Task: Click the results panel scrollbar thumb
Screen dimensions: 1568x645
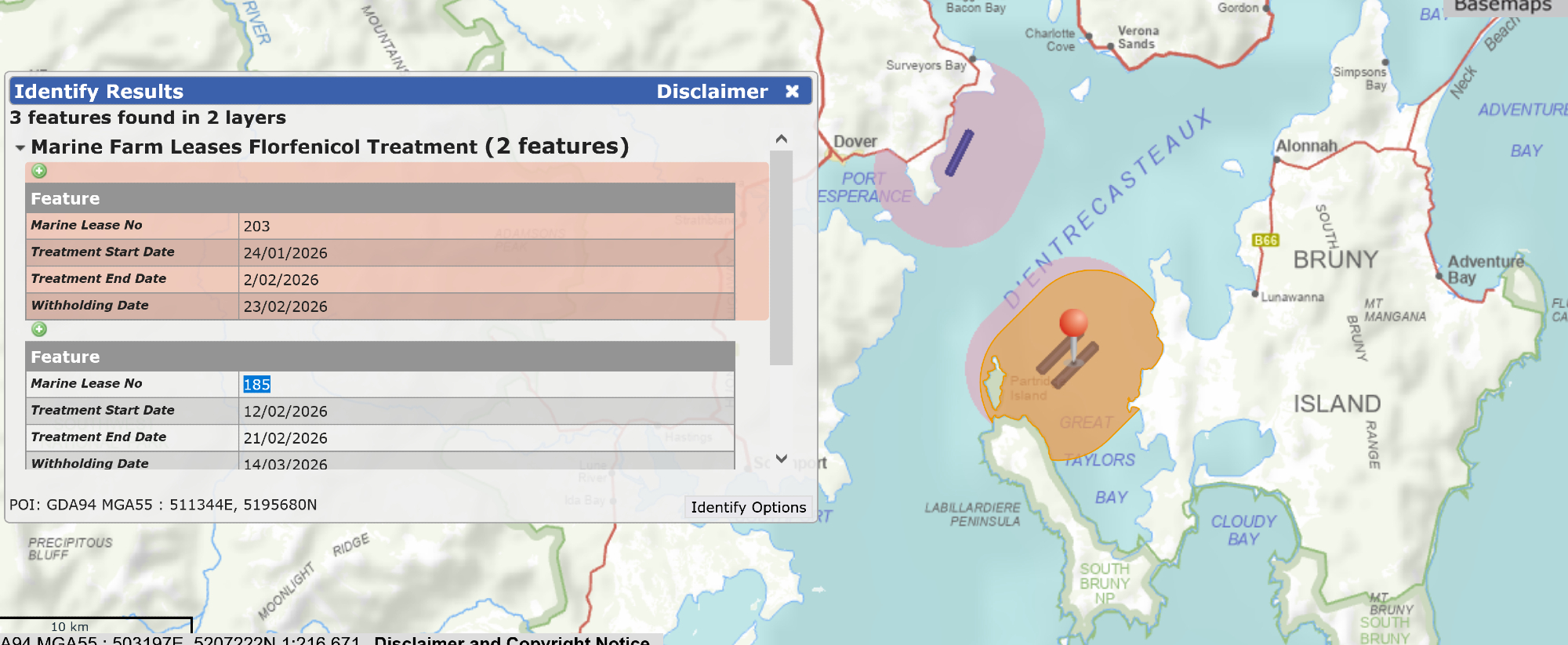Action: [781, 259]
